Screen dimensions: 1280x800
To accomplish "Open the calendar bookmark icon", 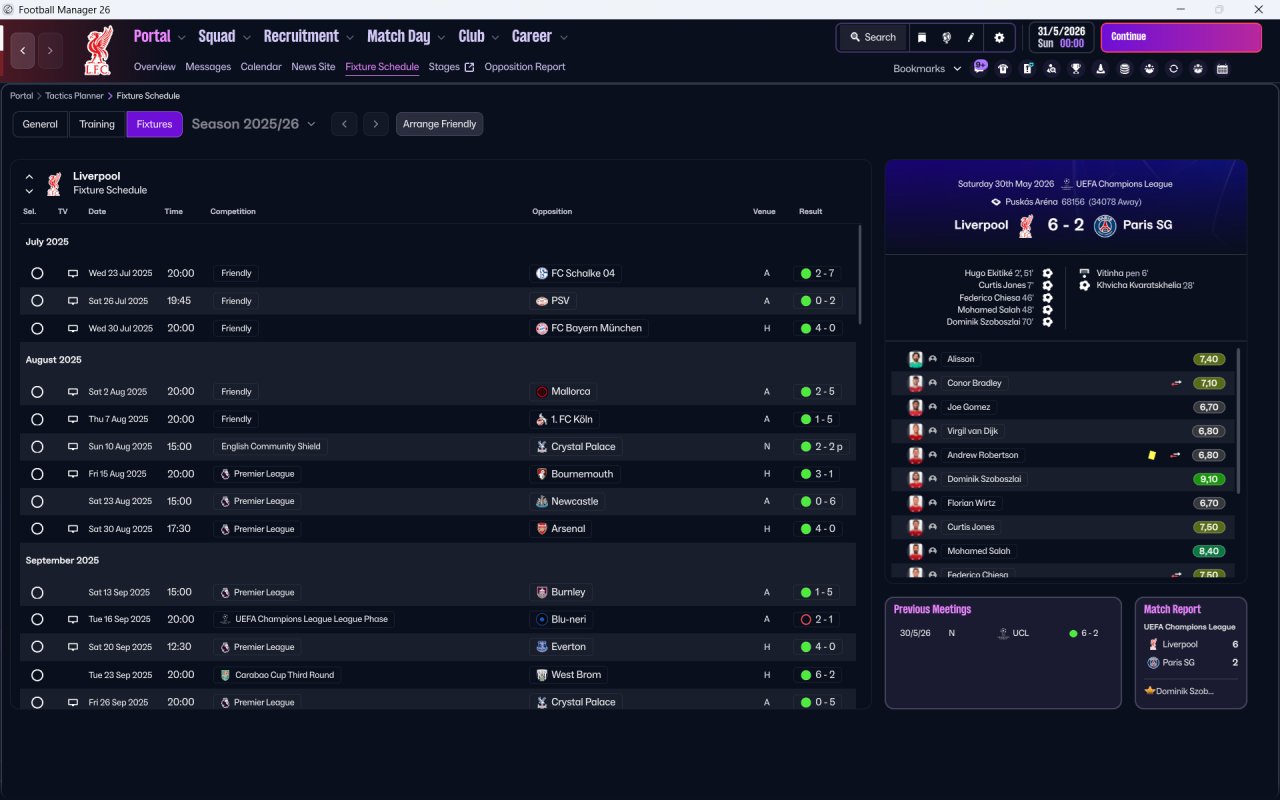I will (x=1222, y=69).
